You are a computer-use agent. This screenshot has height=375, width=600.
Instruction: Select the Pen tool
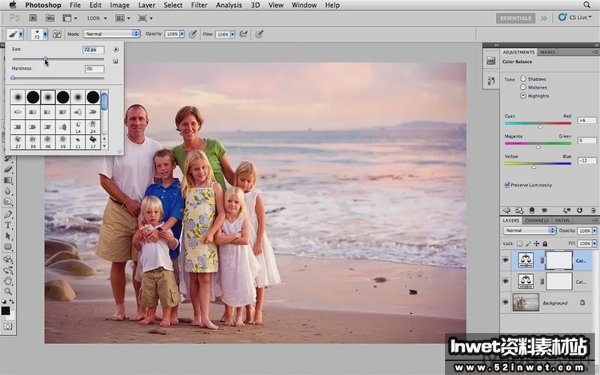tap(8, 214)
